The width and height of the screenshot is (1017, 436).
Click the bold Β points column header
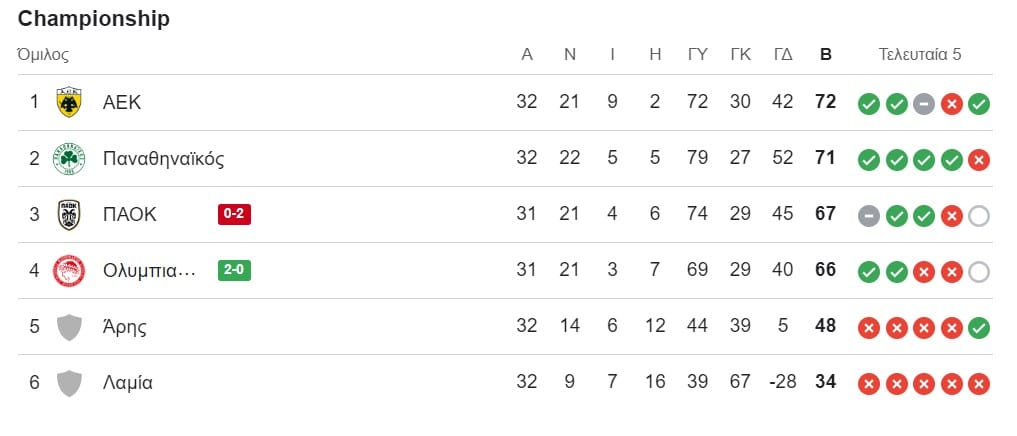(825, 54)
